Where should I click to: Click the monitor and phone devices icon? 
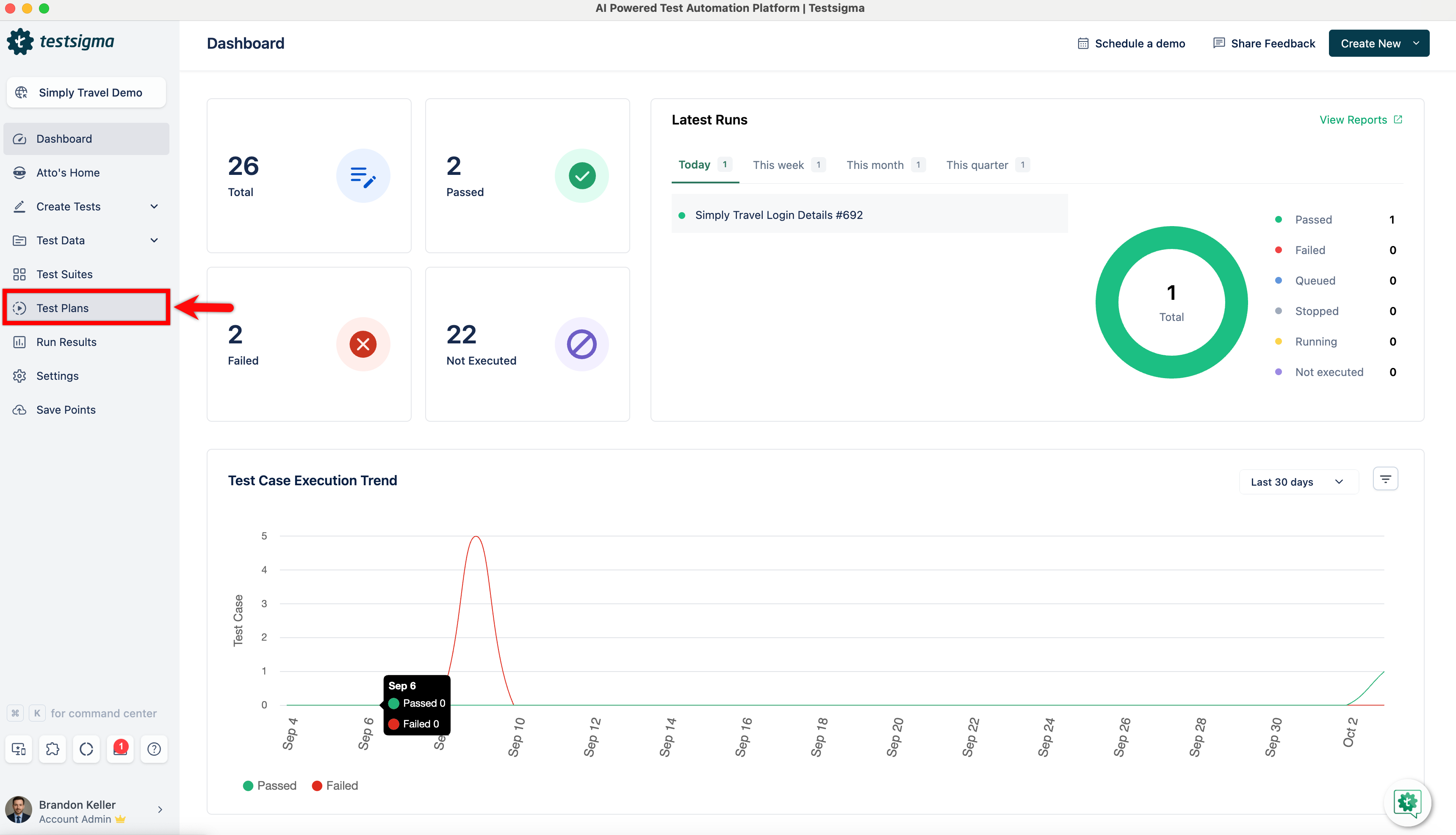point(18,748)
